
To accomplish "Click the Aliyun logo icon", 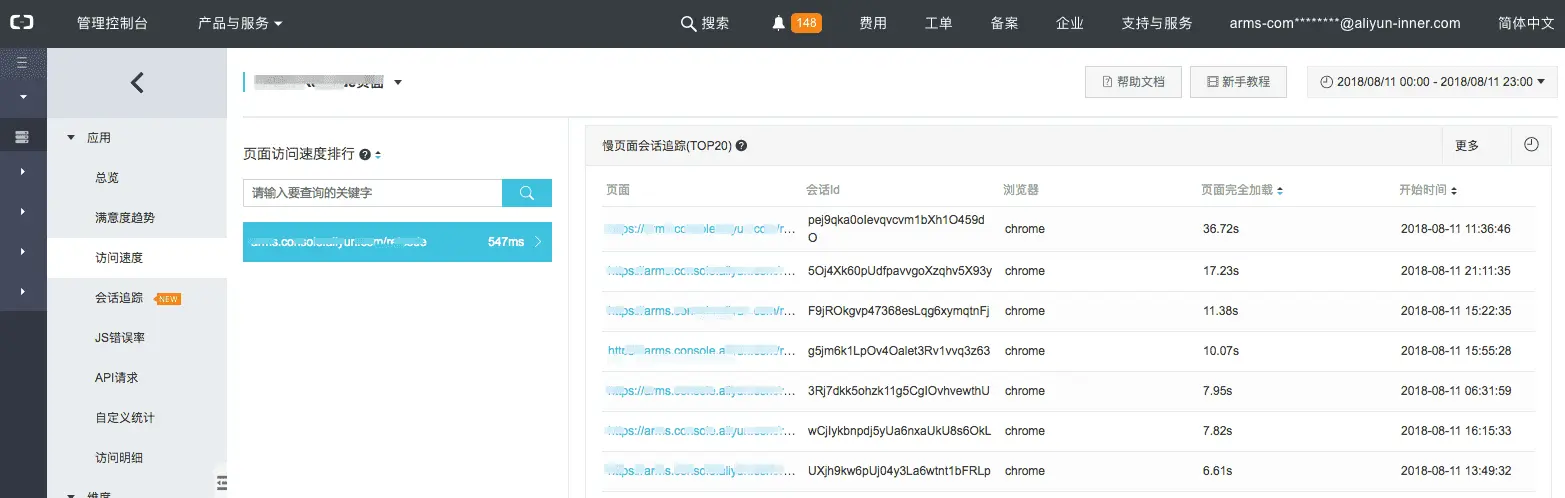I will tap(23, 23).
